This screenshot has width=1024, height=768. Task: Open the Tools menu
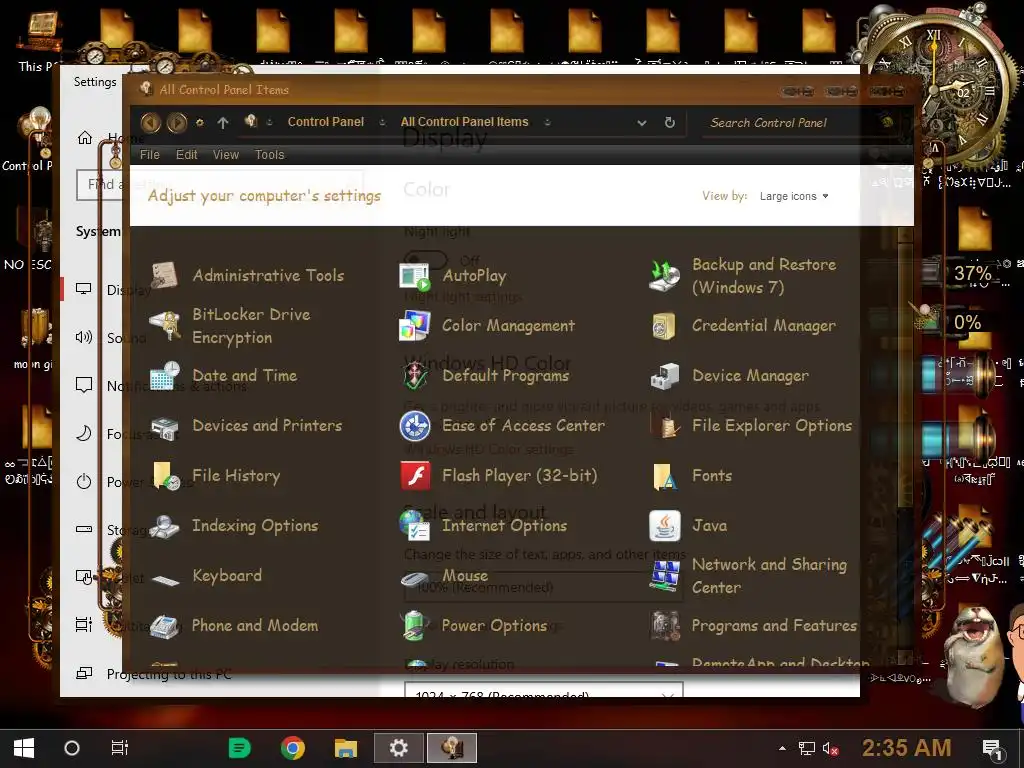click(269, 155)
